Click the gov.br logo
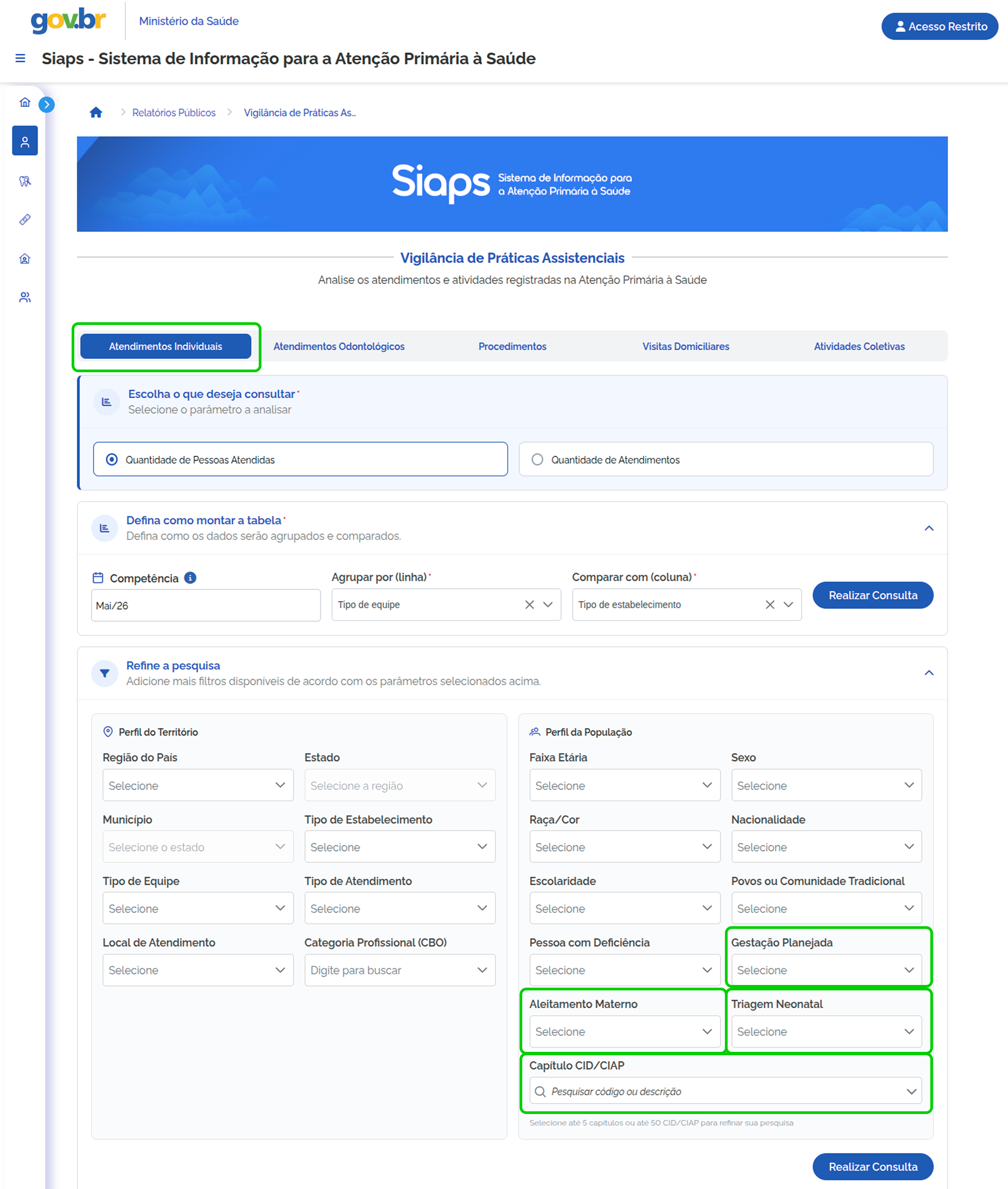Image resolution: width=1008 pixels, height=1189 pixels. (x=68, y=21)
